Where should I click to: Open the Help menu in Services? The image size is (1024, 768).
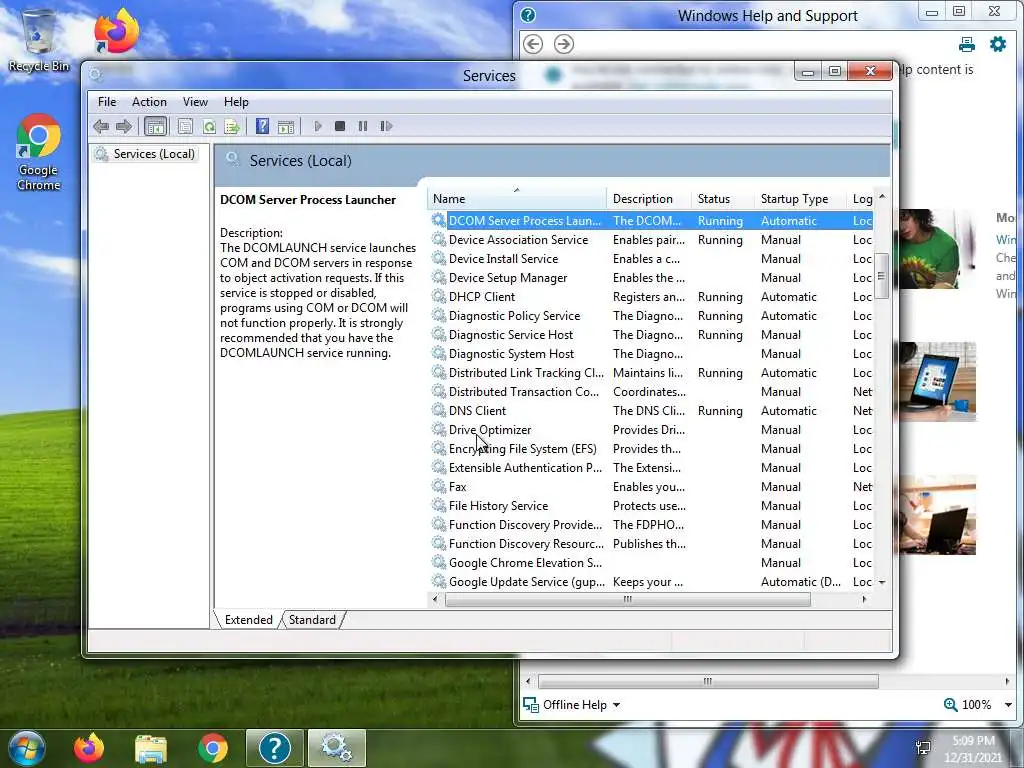point(236,102)
